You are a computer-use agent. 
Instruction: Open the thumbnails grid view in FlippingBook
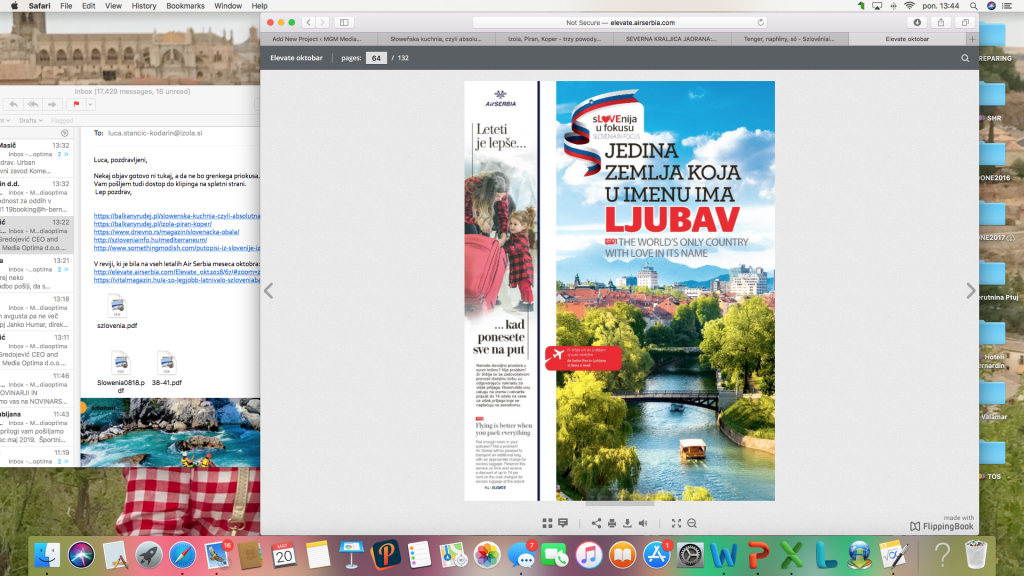(x=547, y=523)
